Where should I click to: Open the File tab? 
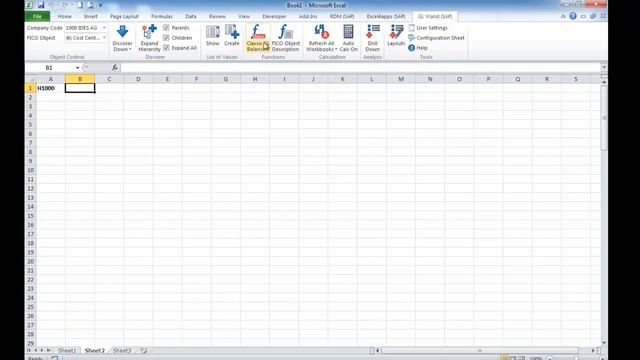click(38, 16)
